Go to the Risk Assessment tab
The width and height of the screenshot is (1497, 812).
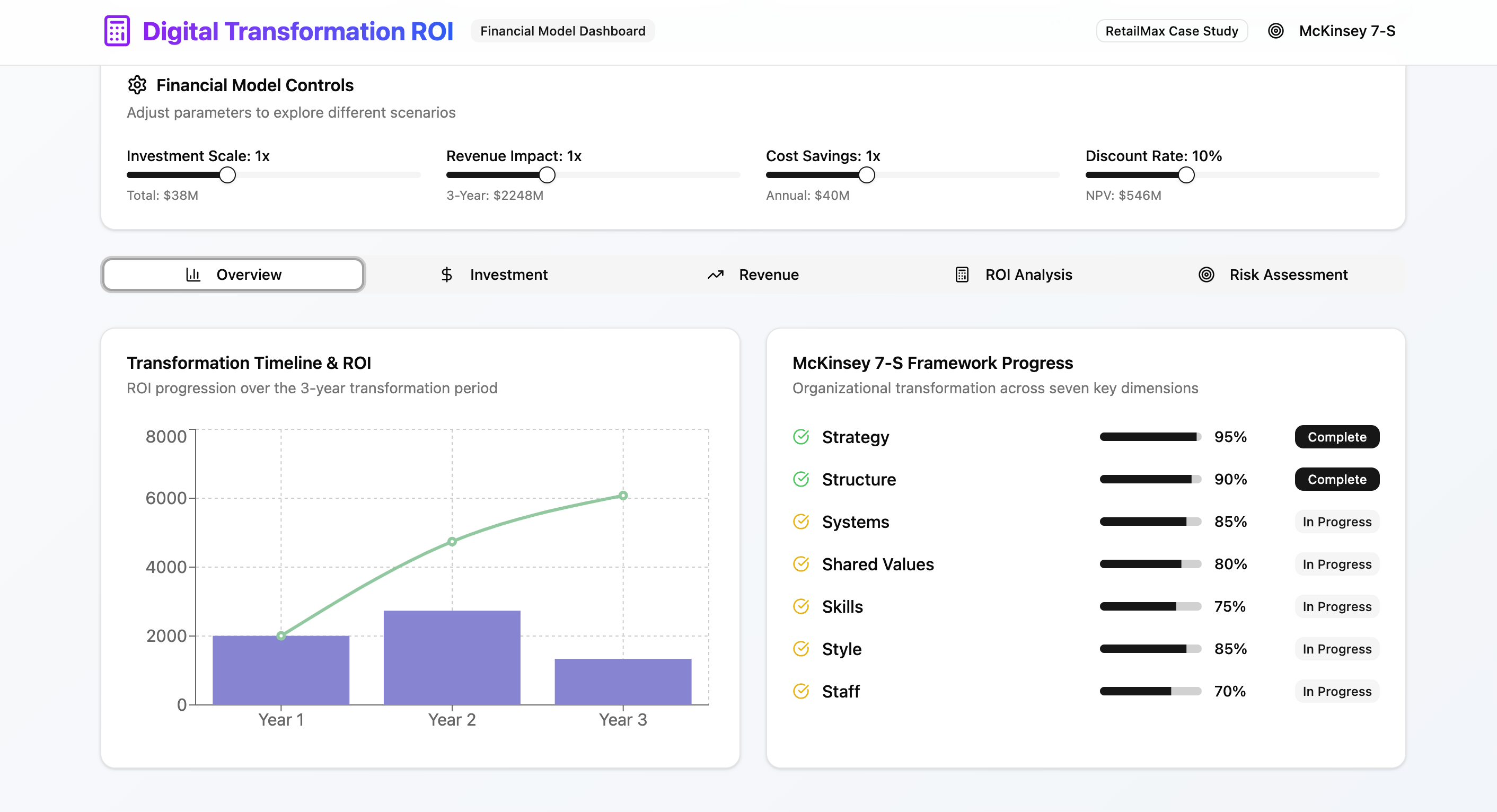click(x=1273, y=275)
